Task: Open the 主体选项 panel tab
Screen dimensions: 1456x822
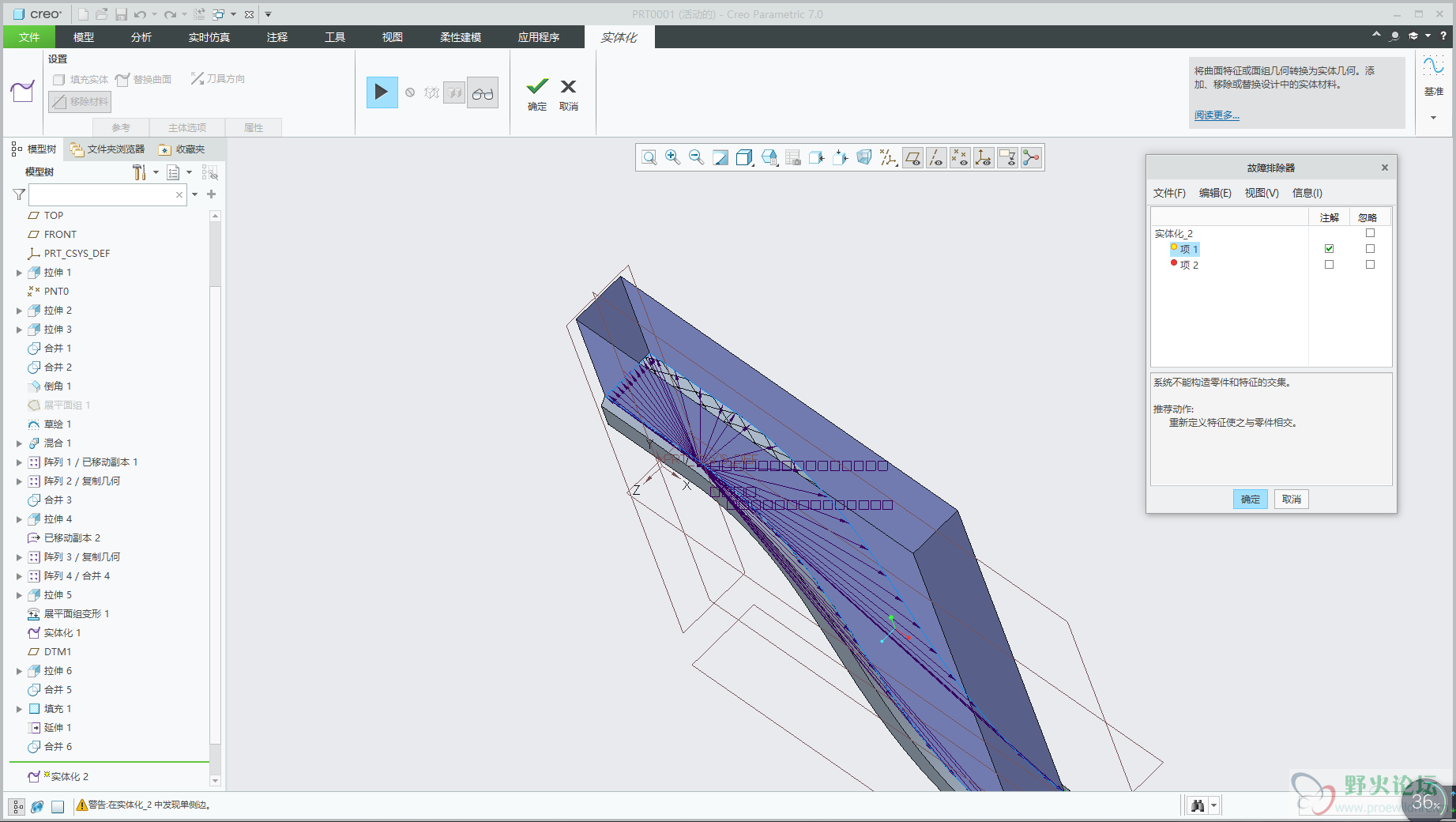Action: [187, 127]
